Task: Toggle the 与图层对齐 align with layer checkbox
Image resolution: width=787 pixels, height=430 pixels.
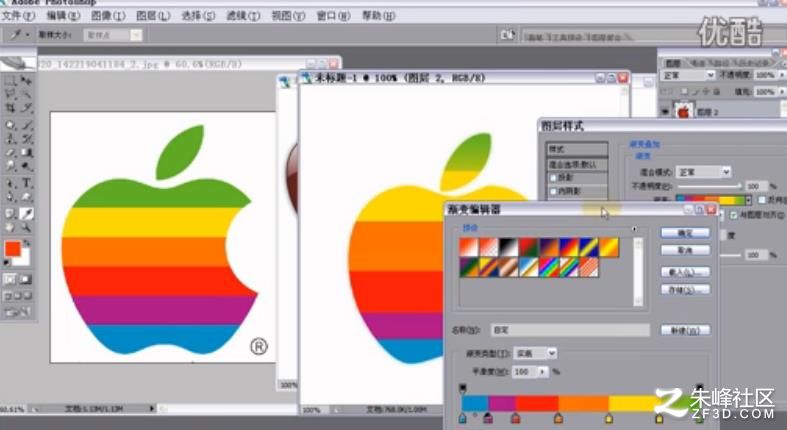Action: click(734, 215)
